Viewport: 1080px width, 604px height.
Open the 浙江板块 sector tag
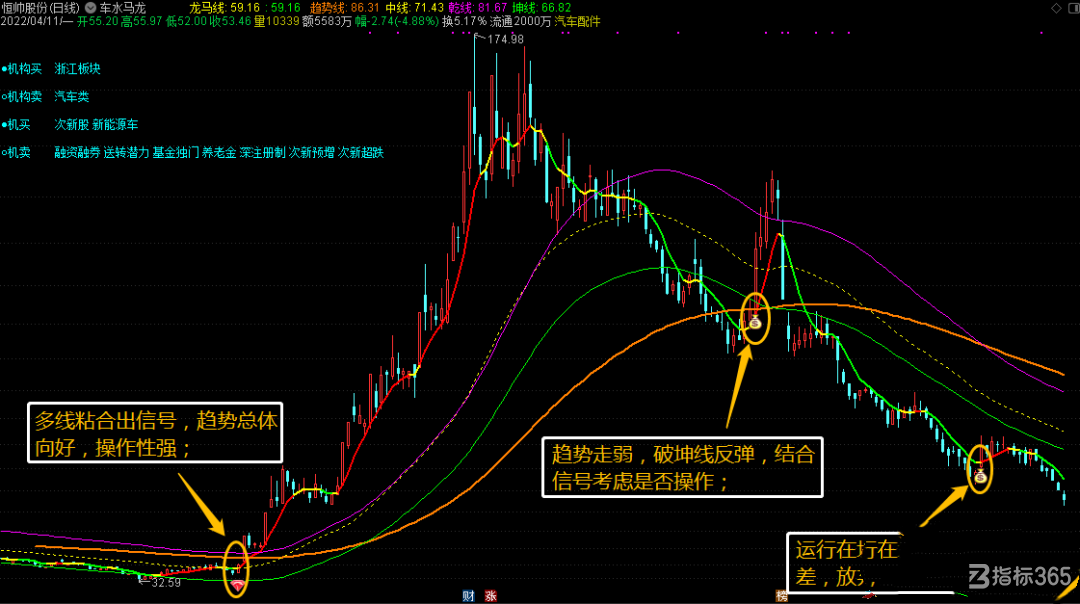click(x=78, y=69)
